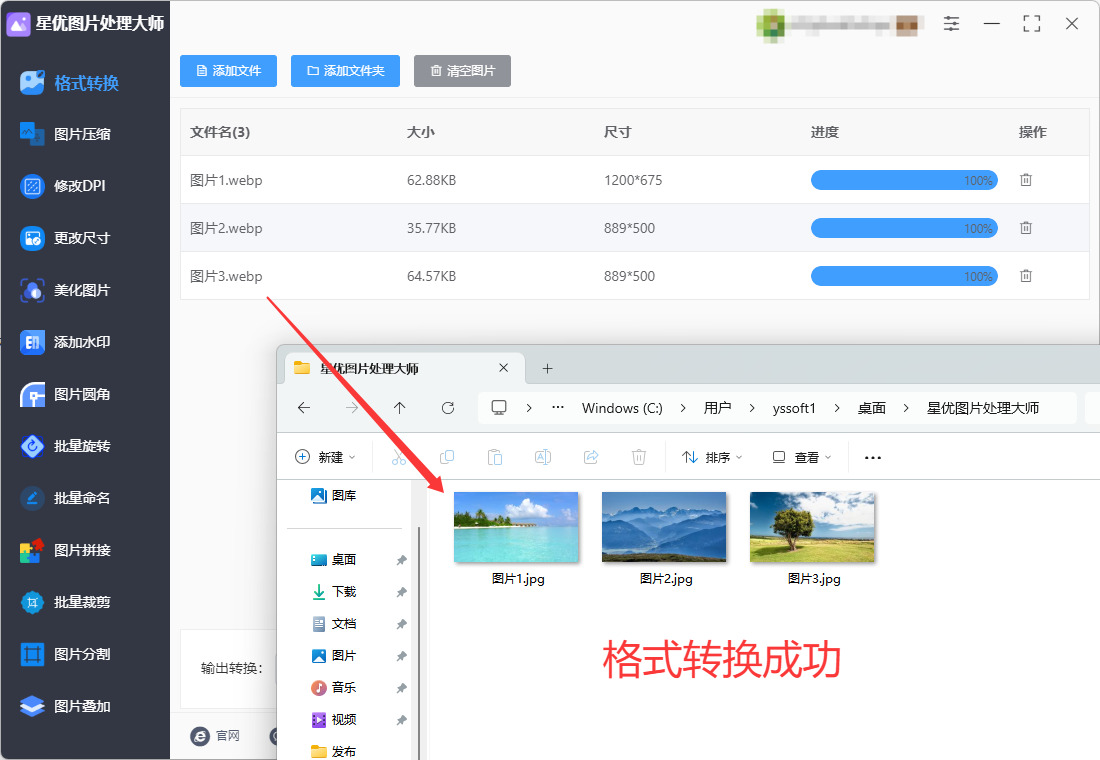Remove 图片2.webp using its trash icon

click(1026, 228)
